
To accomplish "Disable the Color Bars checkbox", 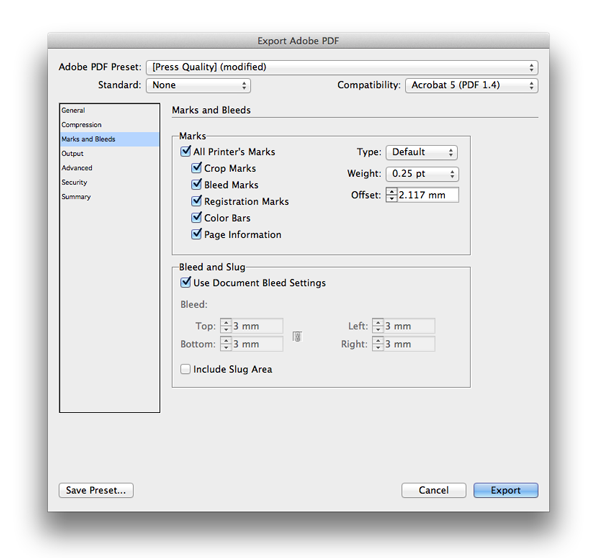I will [x=197, y=218].
